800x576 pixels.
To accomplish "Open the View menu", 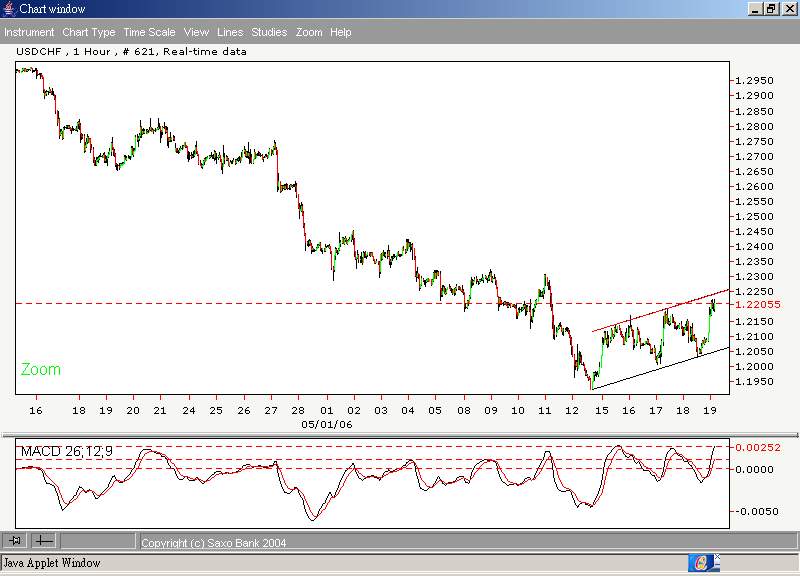I will tap(196, 32).
